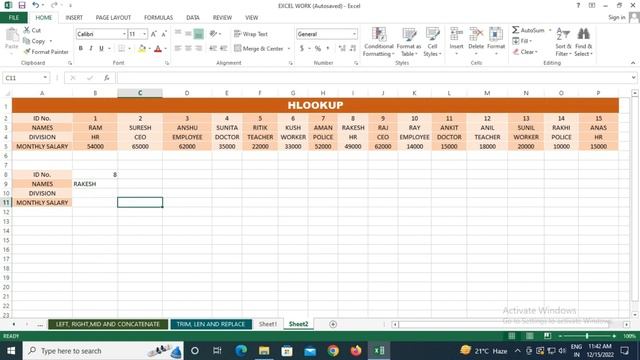Image resolution: width=640 pixels, height=360 pixels.
Task: Collapse the ribbon
Action: 633,63
